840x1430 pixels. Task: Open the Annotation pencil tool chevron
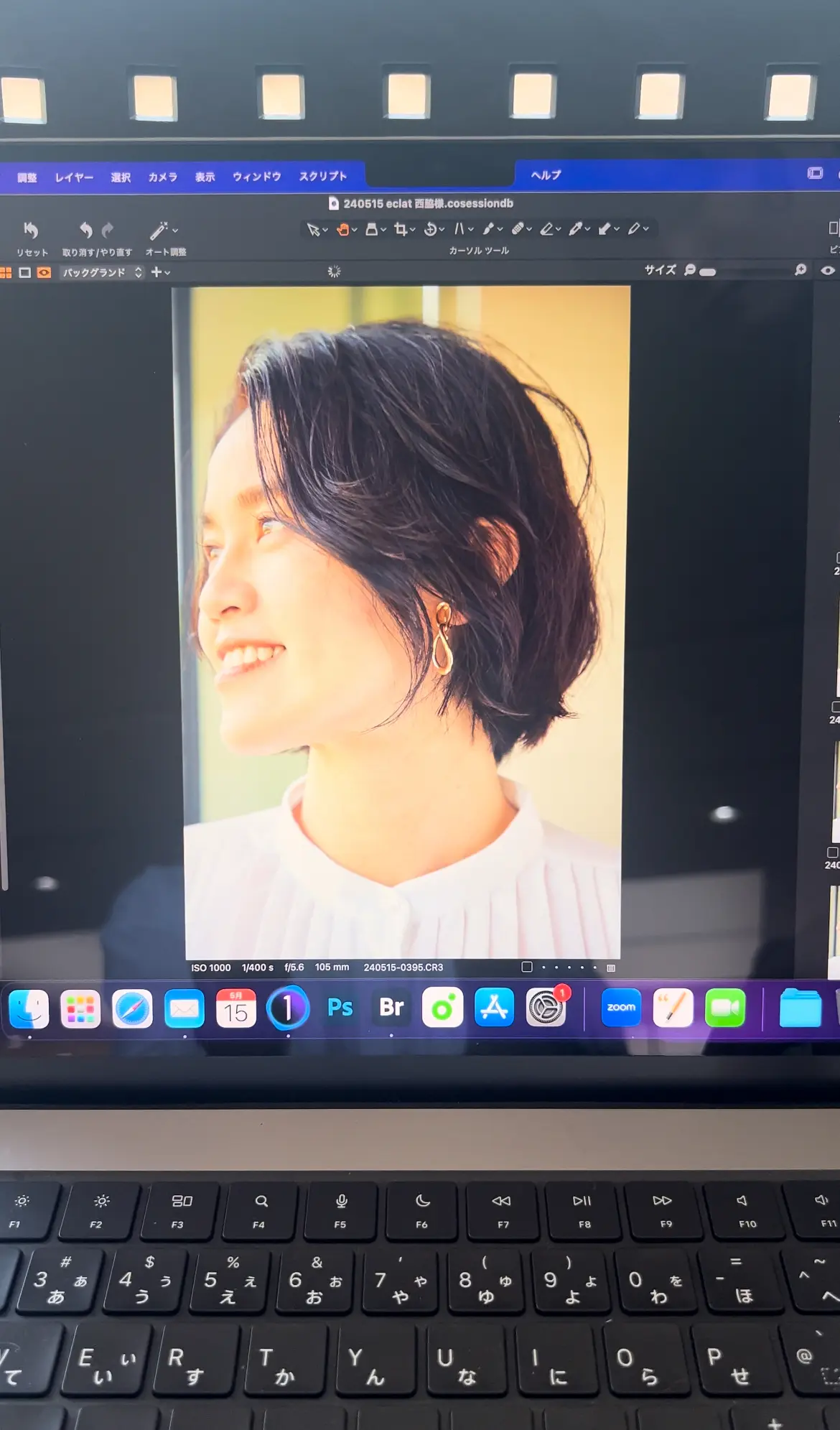pyautogui.click(x=646, y=229)
